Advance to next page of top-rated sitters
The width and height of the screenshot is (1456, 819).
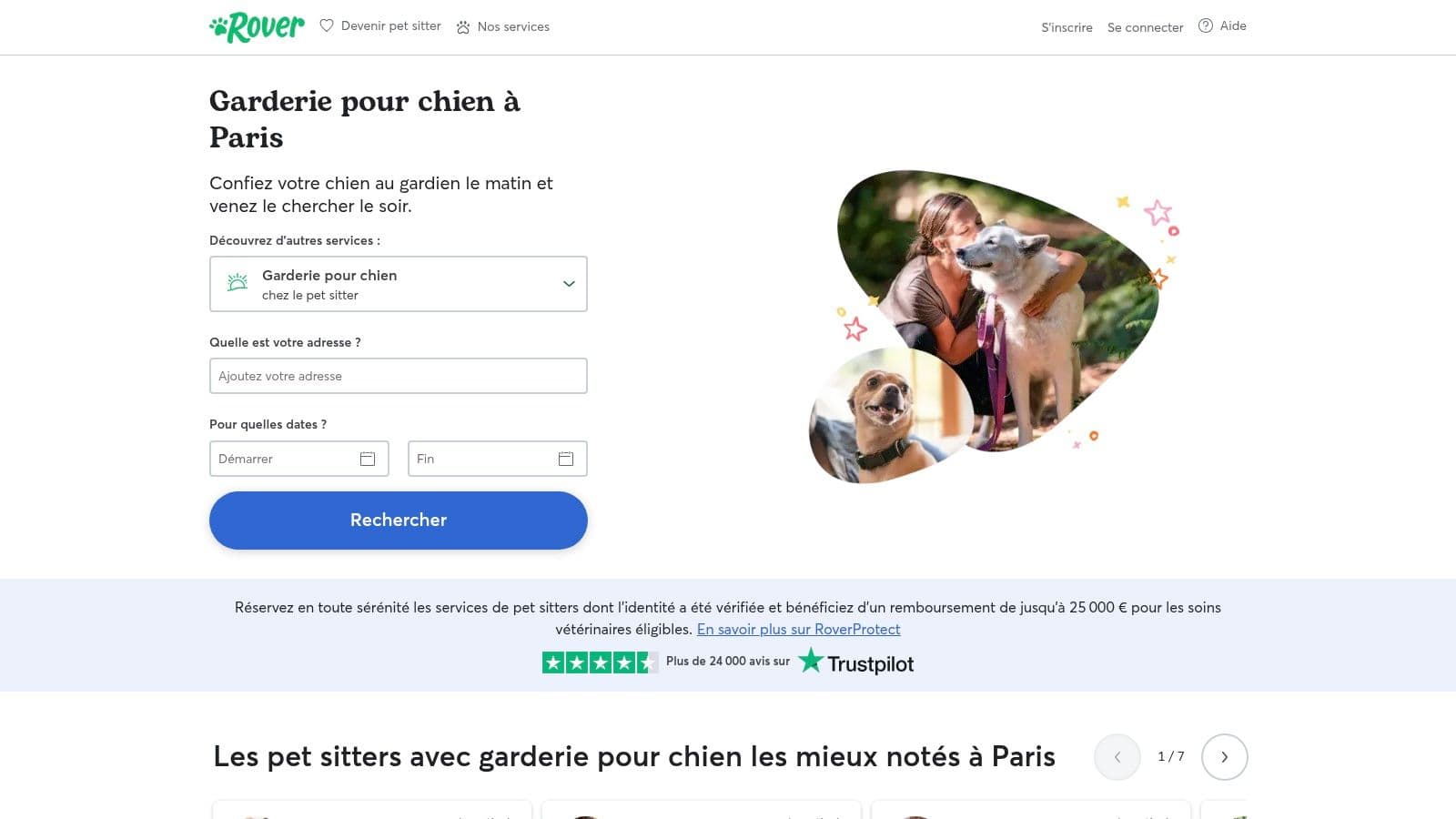click(x=1224, y=756)
